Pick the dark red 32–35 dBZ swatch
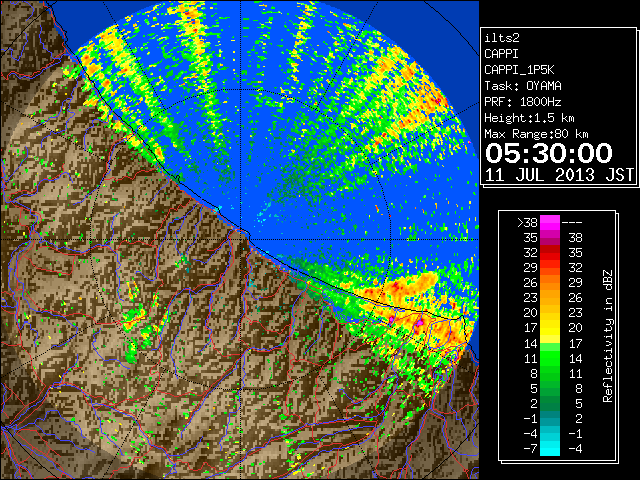 point(550,253)
